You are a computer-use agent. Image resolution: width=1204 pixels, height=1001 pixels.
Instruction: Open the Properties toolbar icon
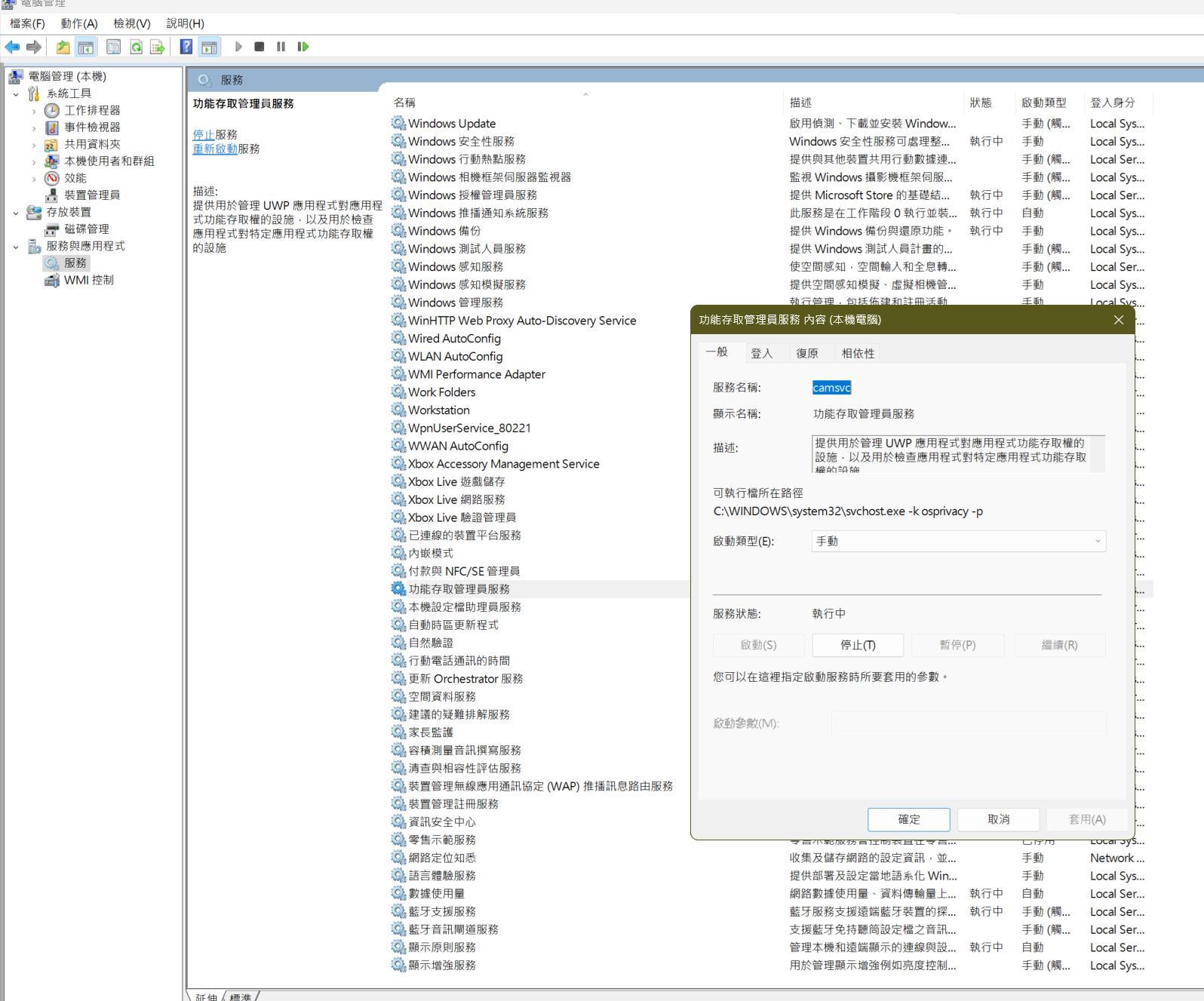pos(113,47)
